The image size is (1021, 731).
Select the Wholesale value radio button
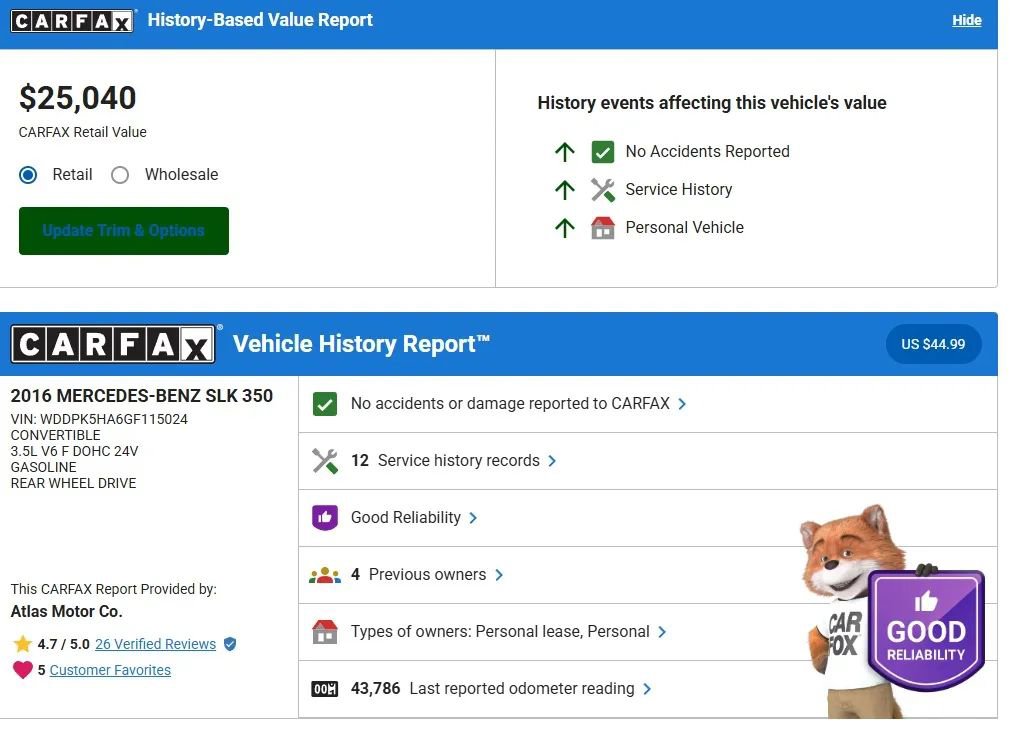[x=121, y=175]
